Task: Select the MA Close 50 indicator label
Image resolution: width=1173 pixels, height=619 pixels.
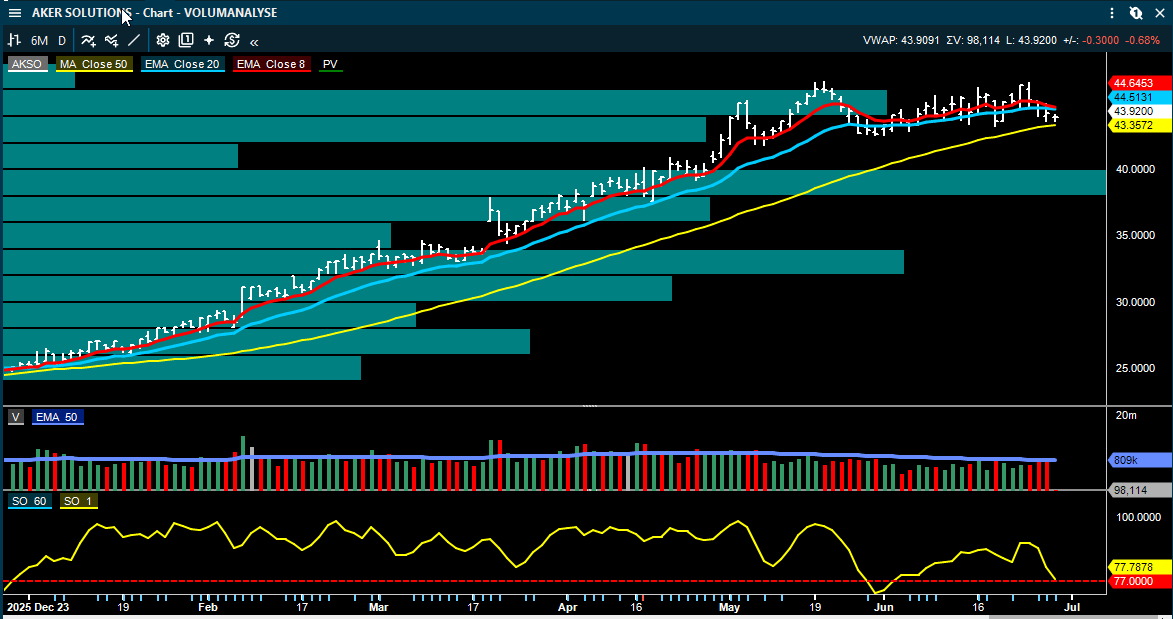Action: pyautogui.click(x=94, y=64)
